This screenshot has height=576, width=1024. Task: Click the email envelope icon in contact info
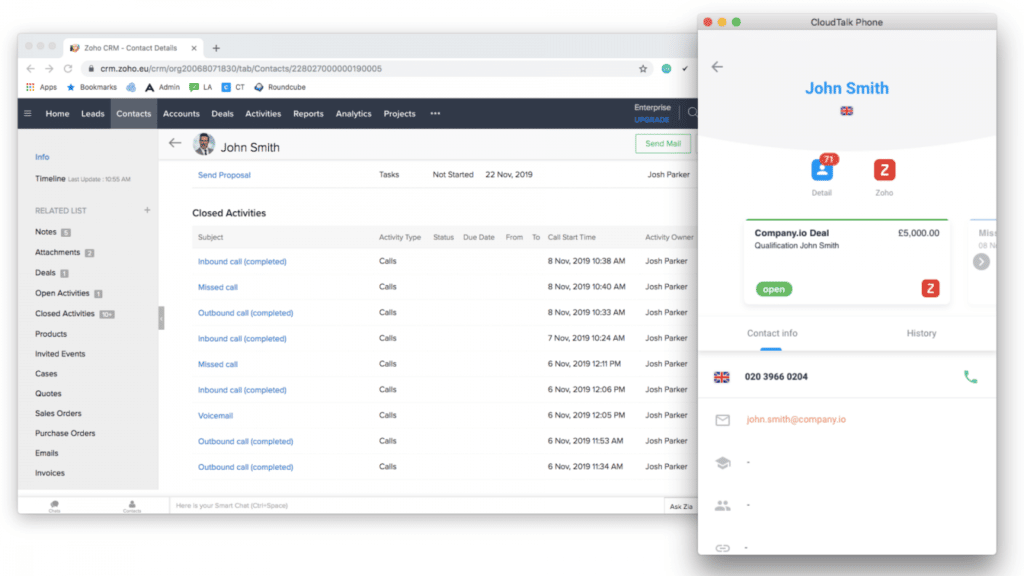722,420
